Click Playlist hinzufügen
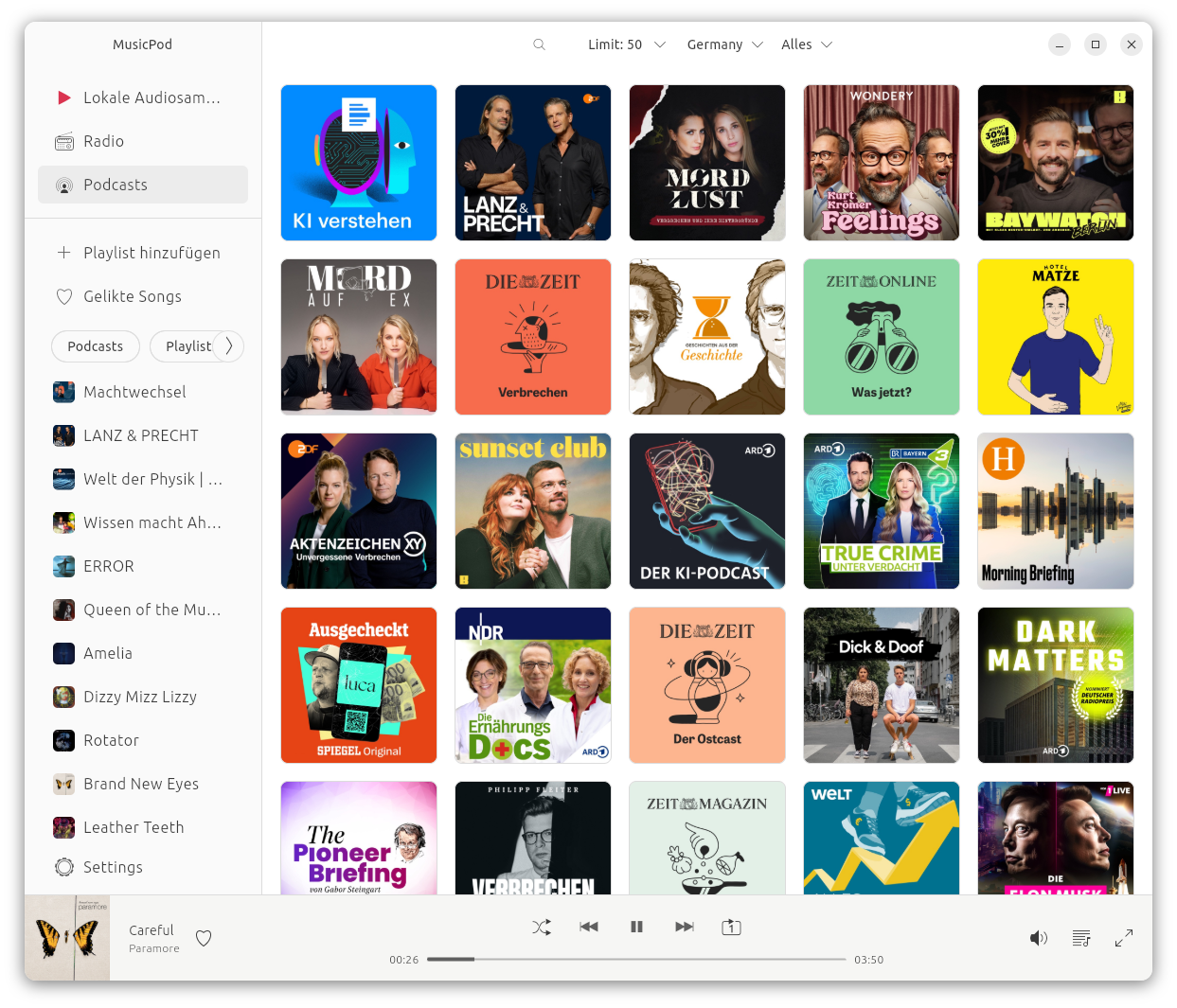 click(x=143, y=253)
